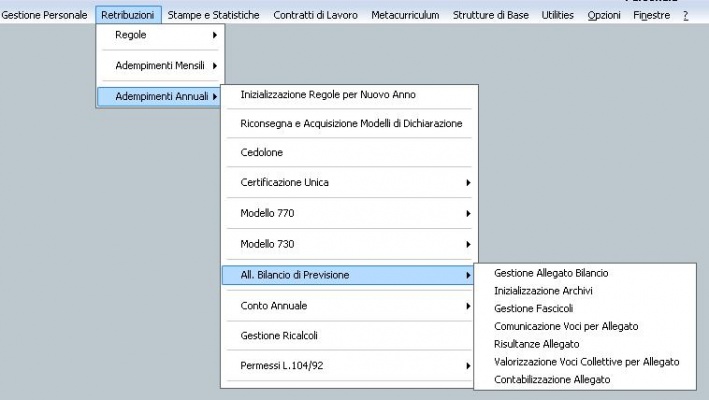The width and height of the screenshot is (709, 400).
Task: Open the Contratti di Lavoro menu
Action: [314, 16]
